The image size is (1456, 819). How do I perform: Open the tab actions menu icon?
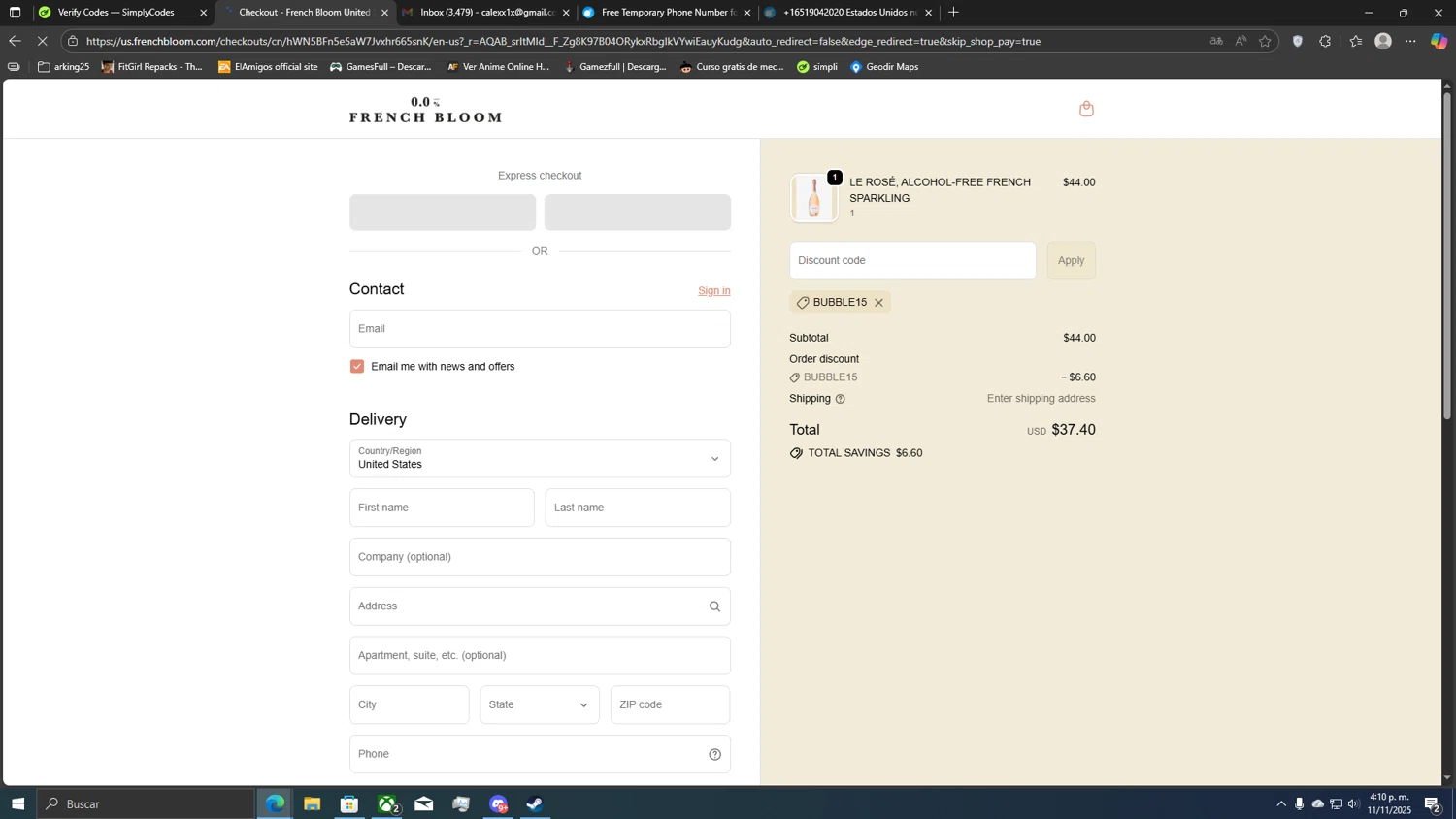point(15,13)
